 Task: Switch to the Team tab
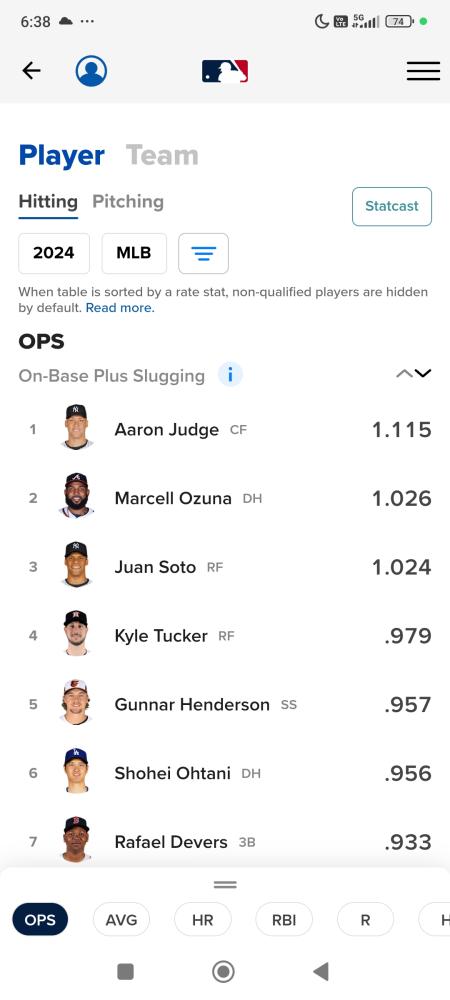(162, 155)
